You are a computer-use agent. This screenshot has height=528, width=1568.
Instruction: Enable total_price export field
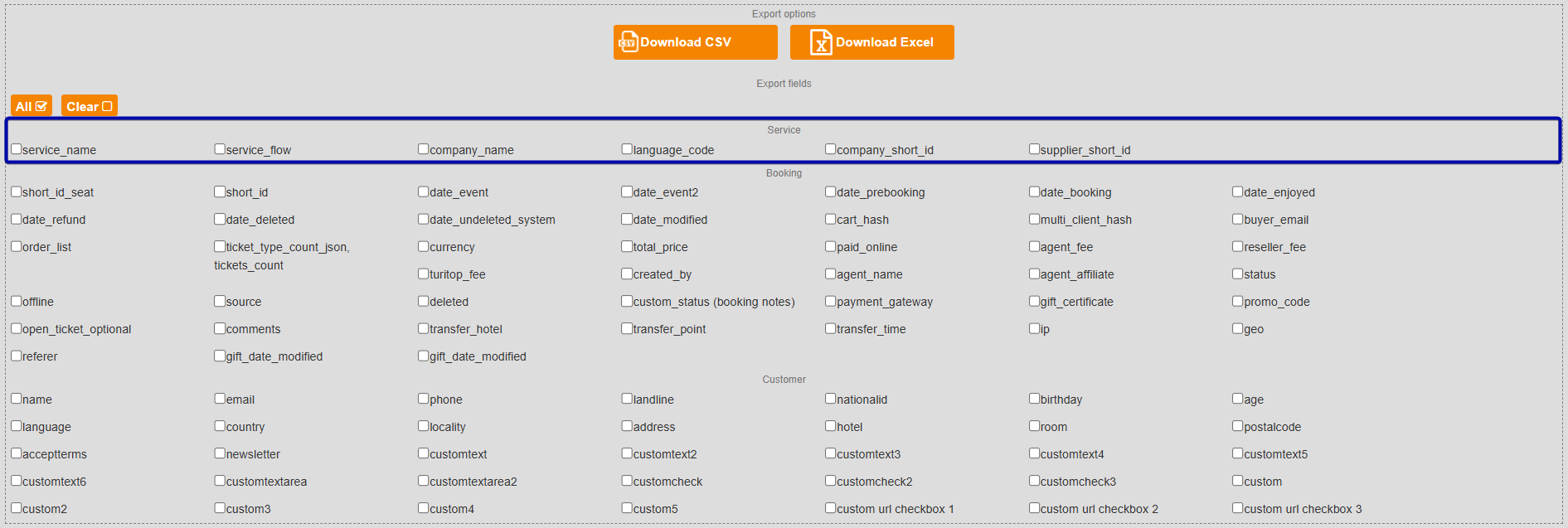[628, 246]
